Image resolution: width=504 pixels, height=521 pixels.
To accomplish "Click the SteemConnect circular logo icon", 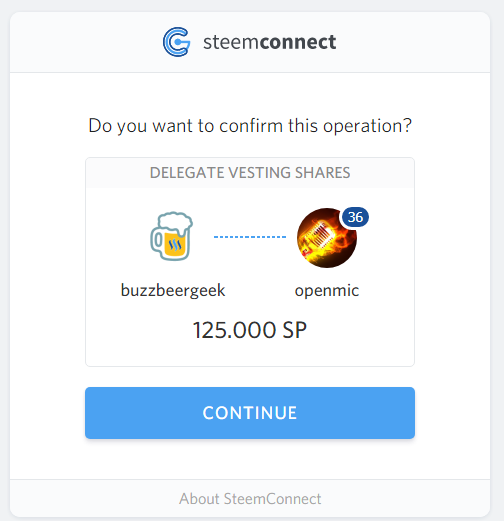I will [x=177, y=42].
